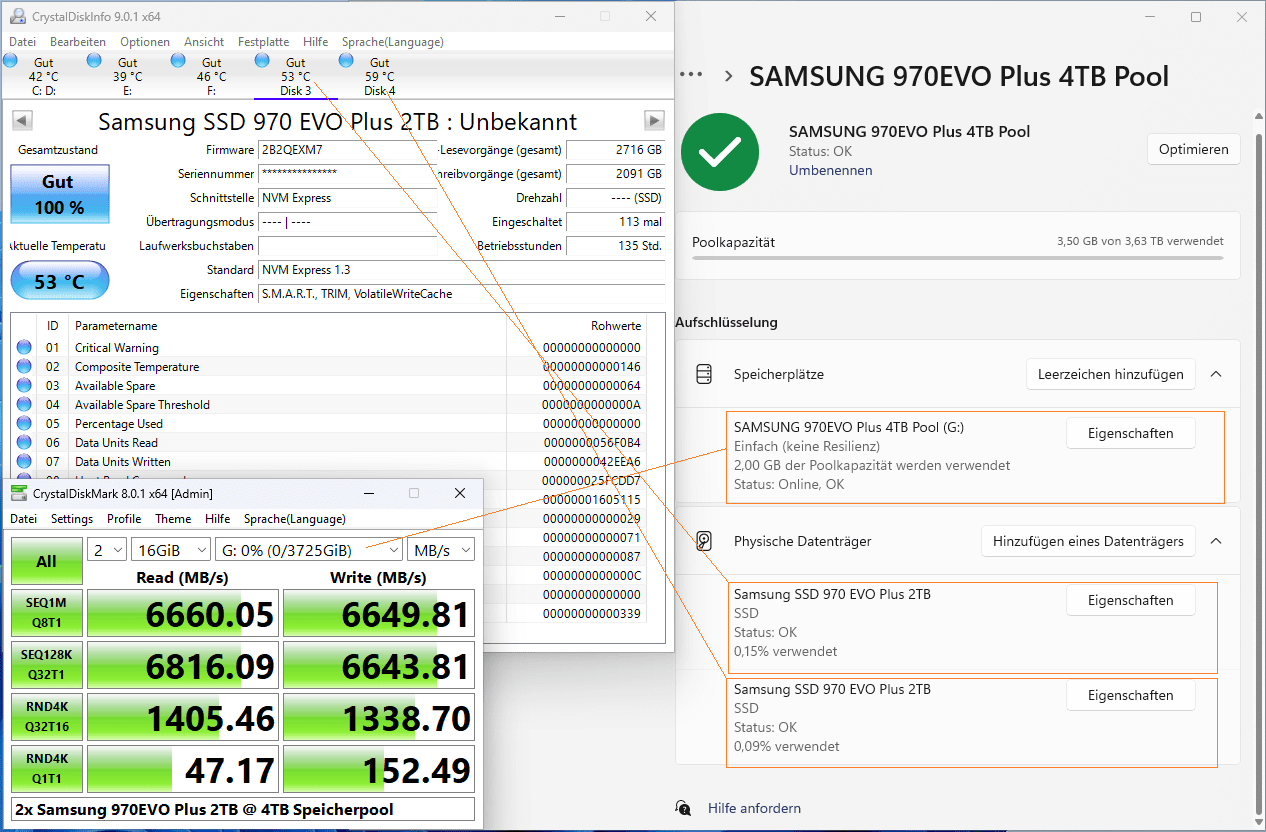Viewport: 1266px width, 832px height.
Task: Go to previous disk with left arrow
Action: click(22, 121)
